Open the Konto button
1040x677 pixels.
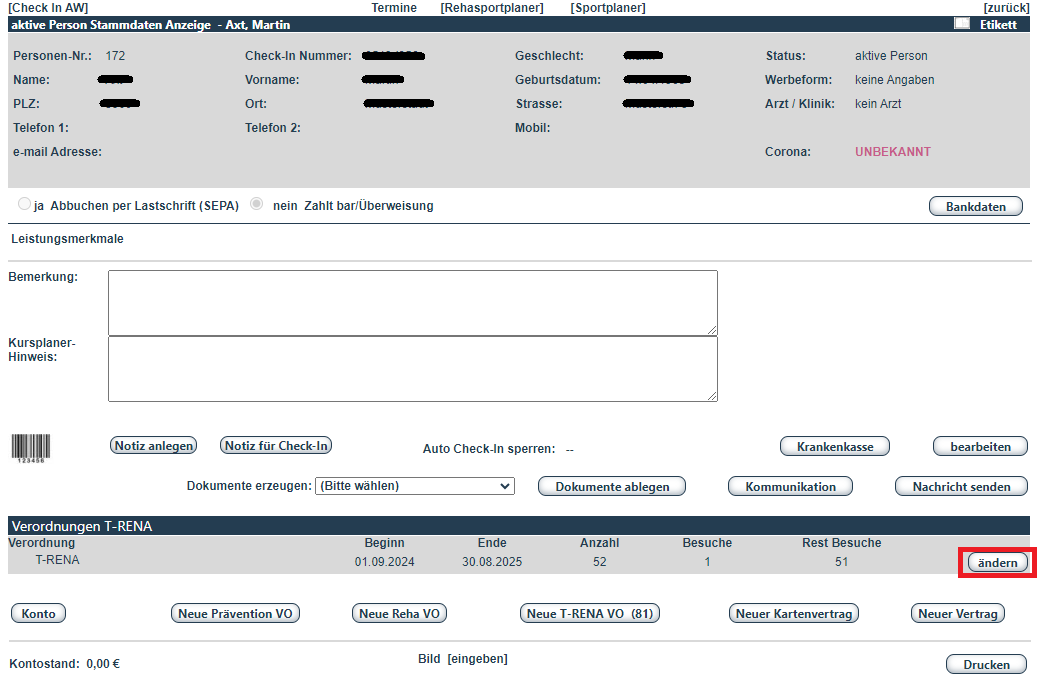(x=38, y=614)
